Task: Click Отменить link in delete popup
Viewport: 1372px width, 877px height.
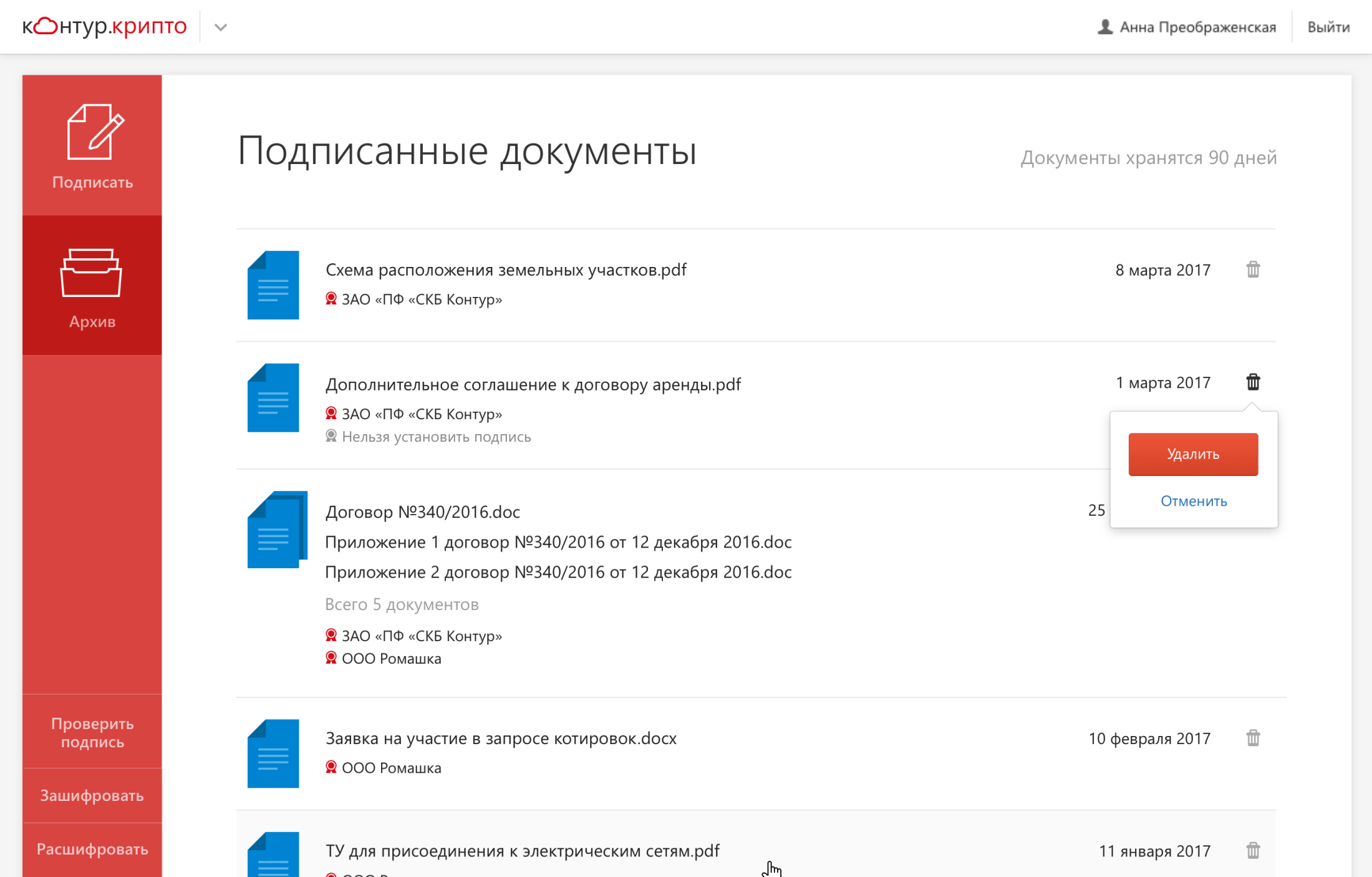Action: point(1193,501)
